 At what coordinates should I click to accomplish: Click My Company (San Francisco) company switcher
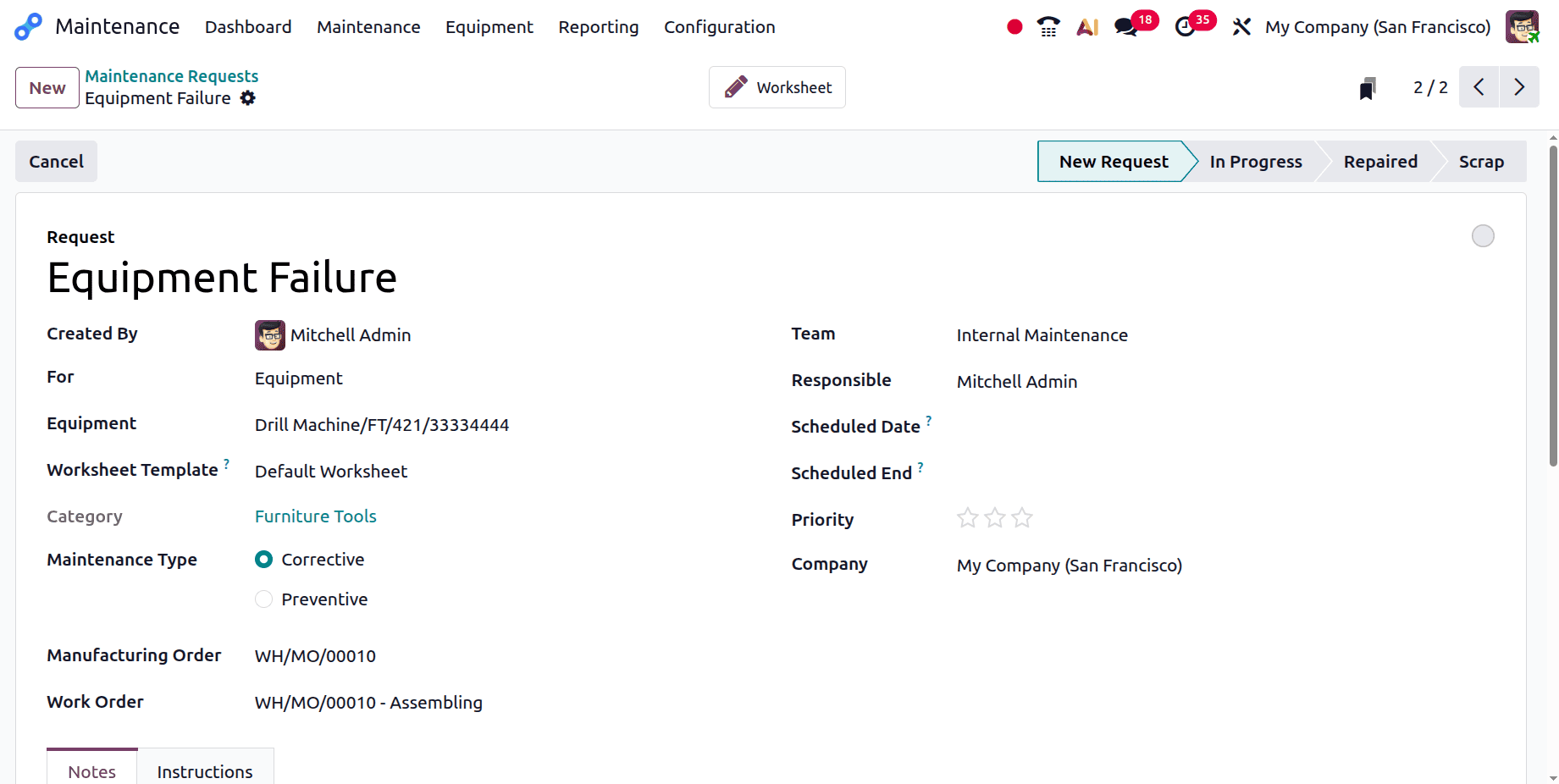click(1378, 27)
